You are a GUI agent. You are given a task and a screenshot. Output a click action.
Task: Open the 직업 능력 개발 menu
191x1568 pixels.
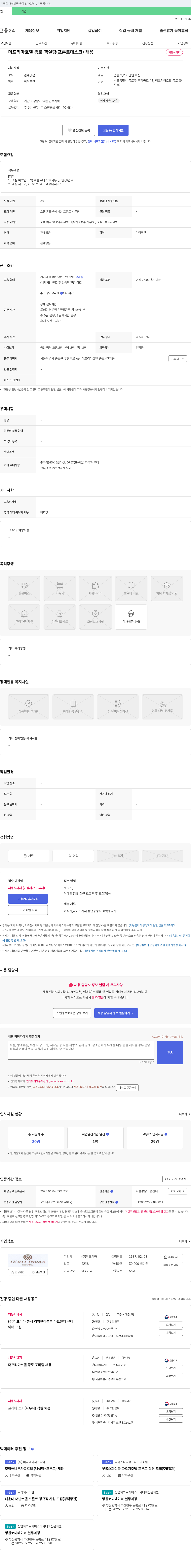pos(131,30)
